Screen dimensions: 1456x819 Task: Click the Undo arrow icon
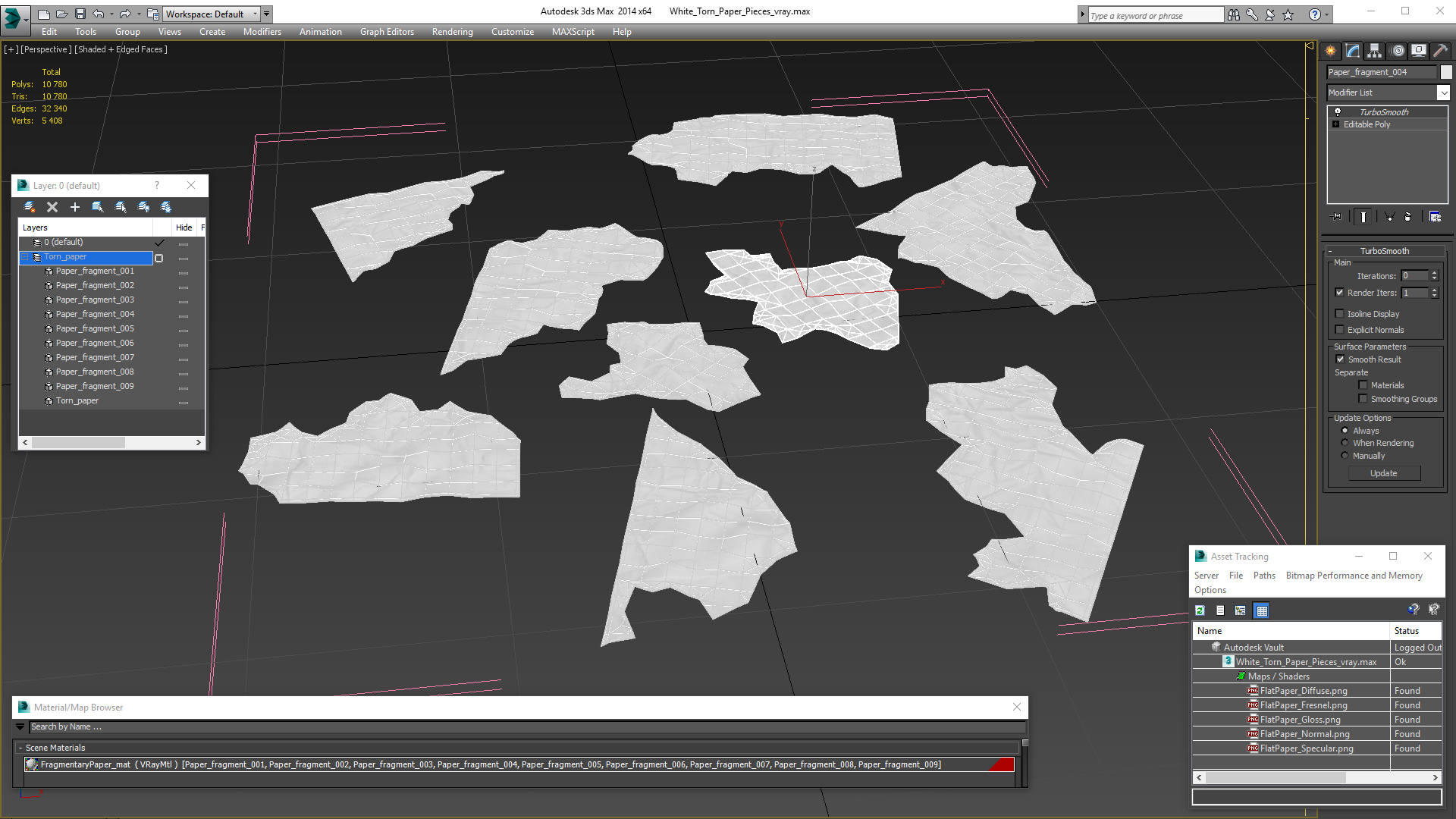click(x=98, y=14)
